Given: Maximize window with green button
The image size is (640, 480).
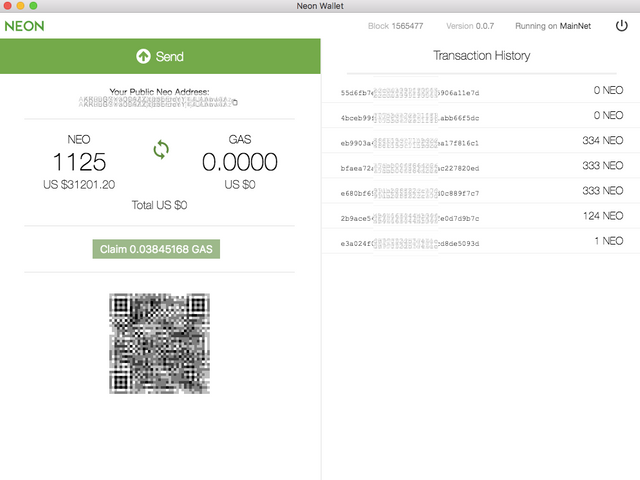Looking at the screenshot, I should tap(33, 6).
